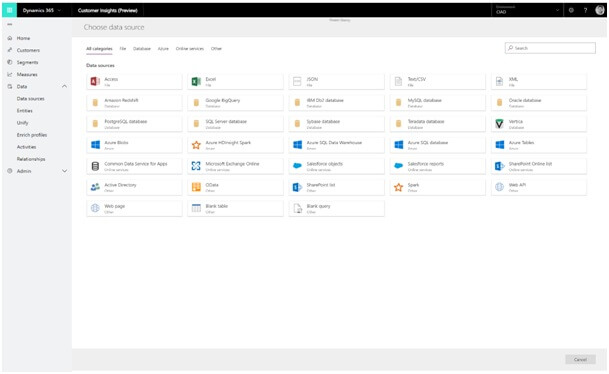Select the SQL Server database tile
Viewport: 609px width, 374px height.
(235, 124)
